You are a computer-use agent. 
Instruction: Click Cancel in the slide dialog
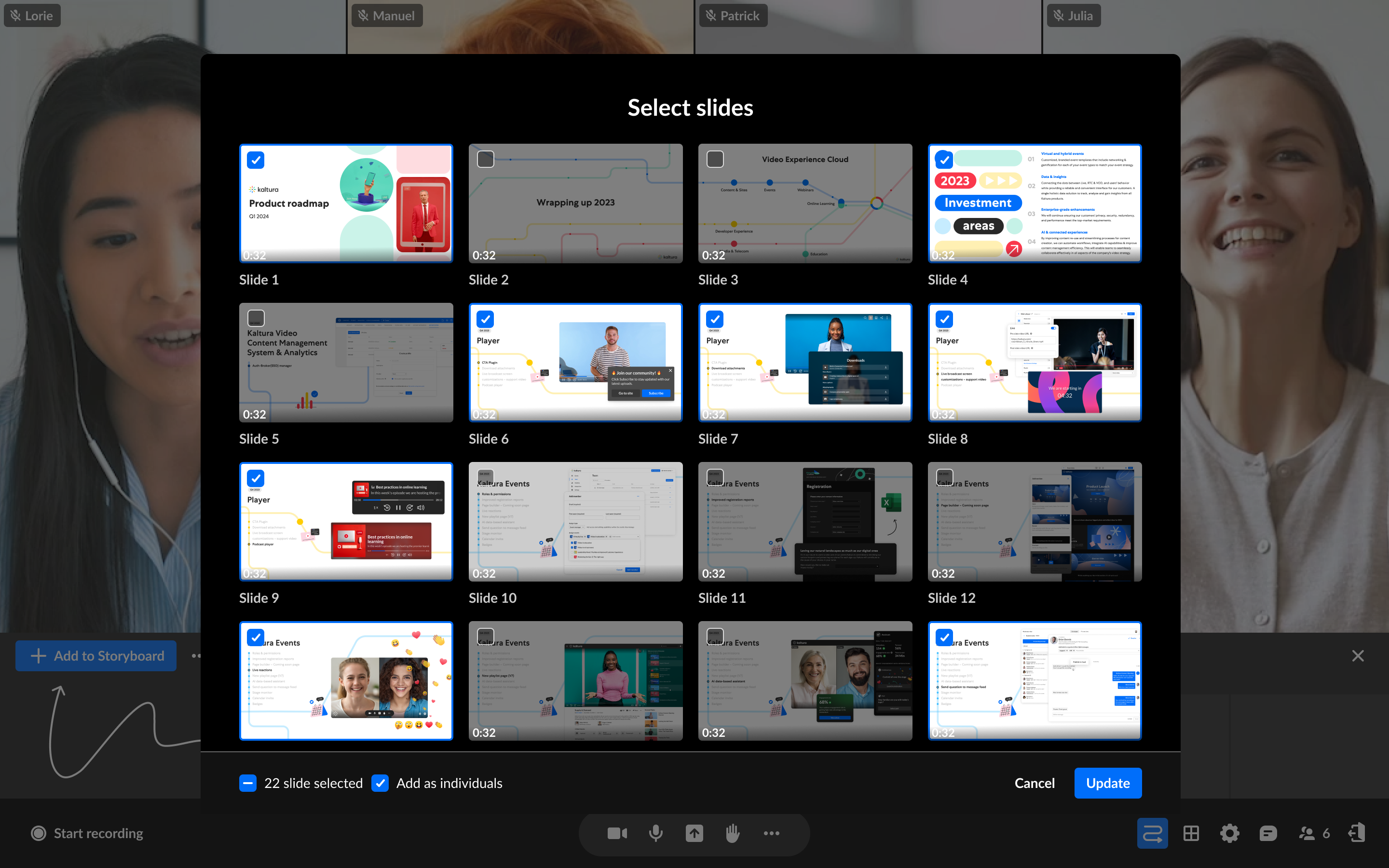tap(1035, 783)
